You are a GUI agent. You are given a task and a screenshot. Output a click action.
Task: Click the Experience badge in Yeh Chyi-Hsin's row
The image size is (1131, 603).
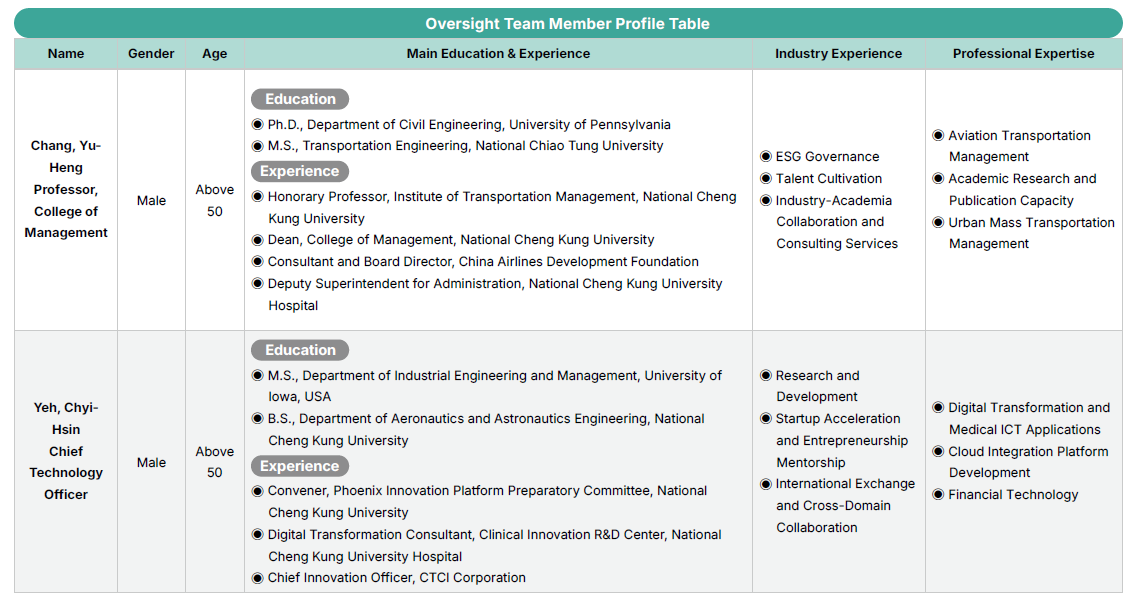(300, 466)
